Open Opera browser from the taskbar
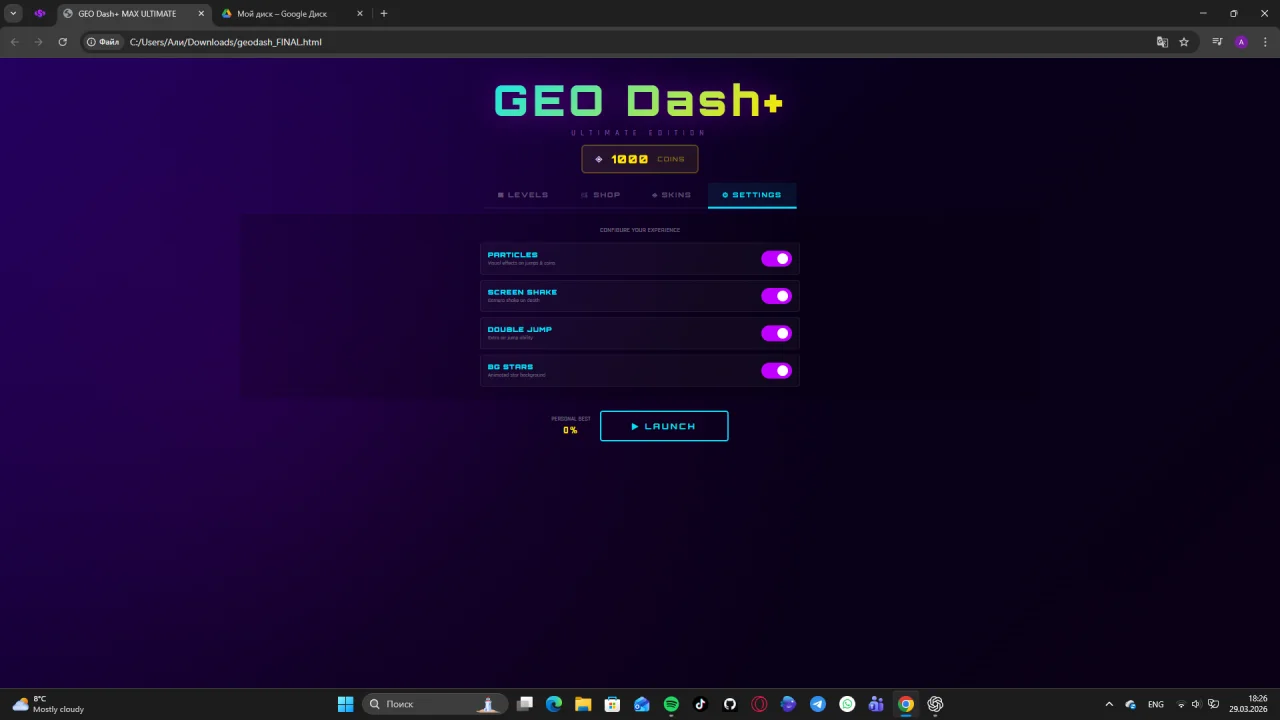The height and width of the screenshot is (720, 1280). point(759,704)
